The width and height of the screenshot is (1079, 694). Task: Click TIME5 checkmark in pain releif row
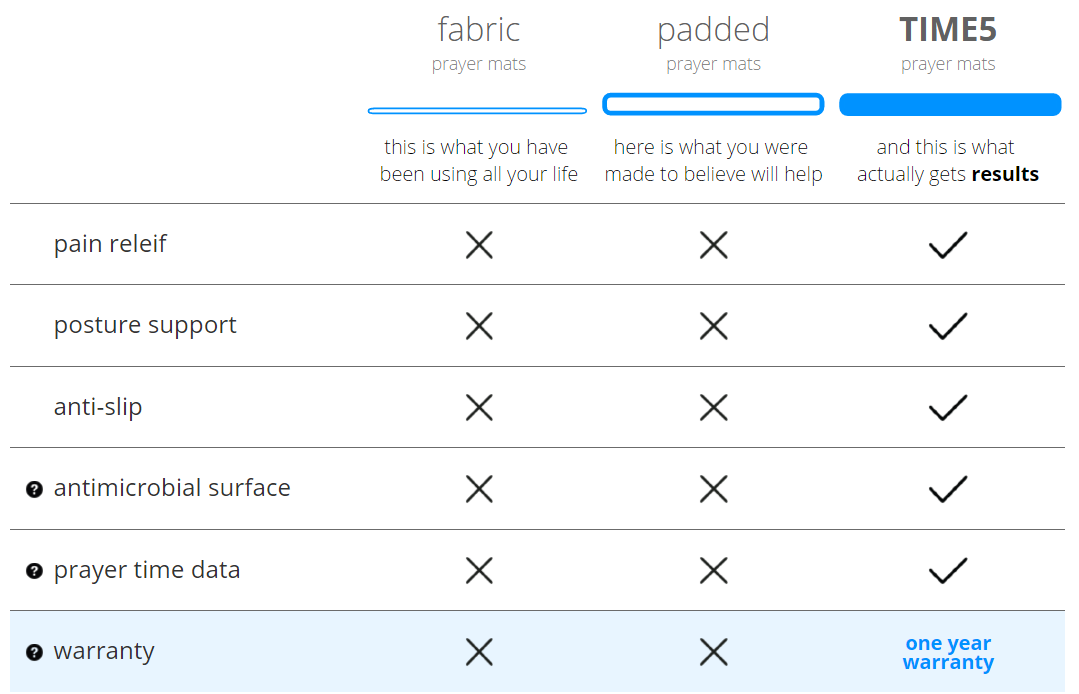pos(948,245)
